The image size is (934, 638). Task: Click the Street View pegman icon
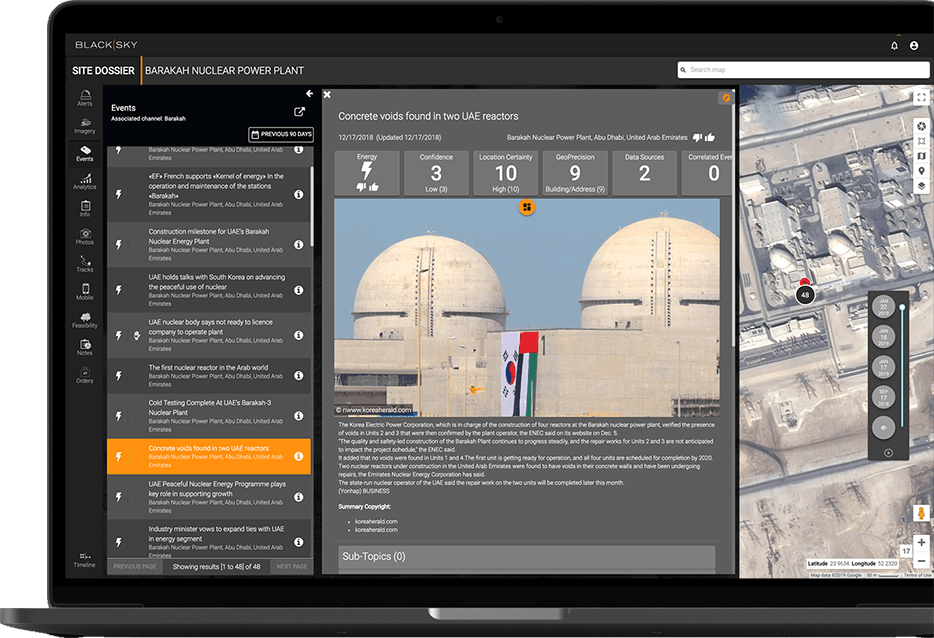point(921,513)
